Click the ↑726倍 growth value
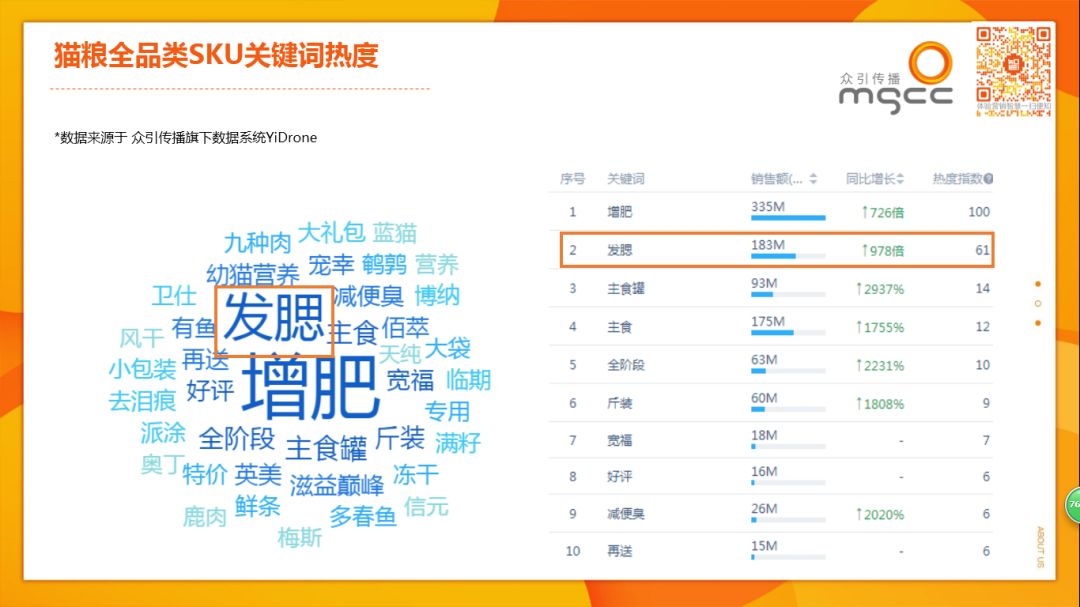1080x607 pixels. 882,212
